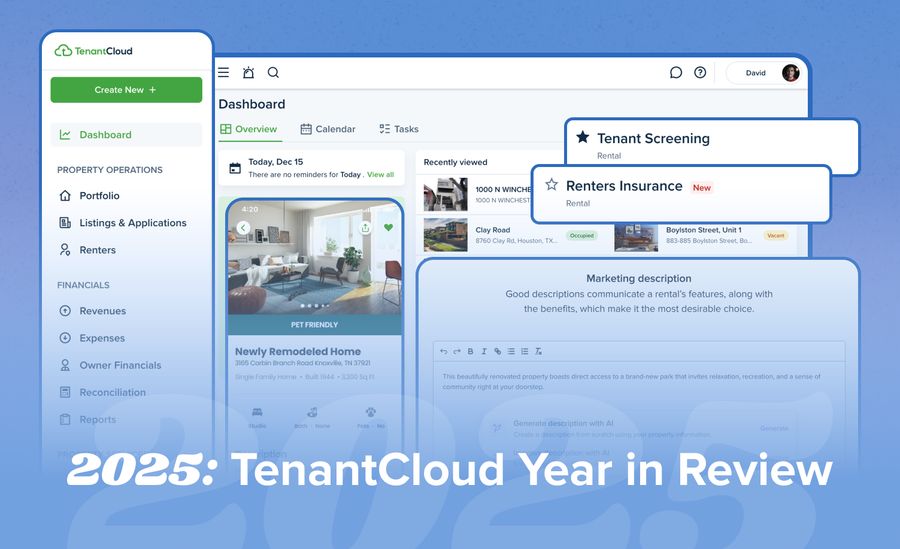Open the Clay Road property thumbnail
Screen dimensions: 900x549
[x=445, y=234]
